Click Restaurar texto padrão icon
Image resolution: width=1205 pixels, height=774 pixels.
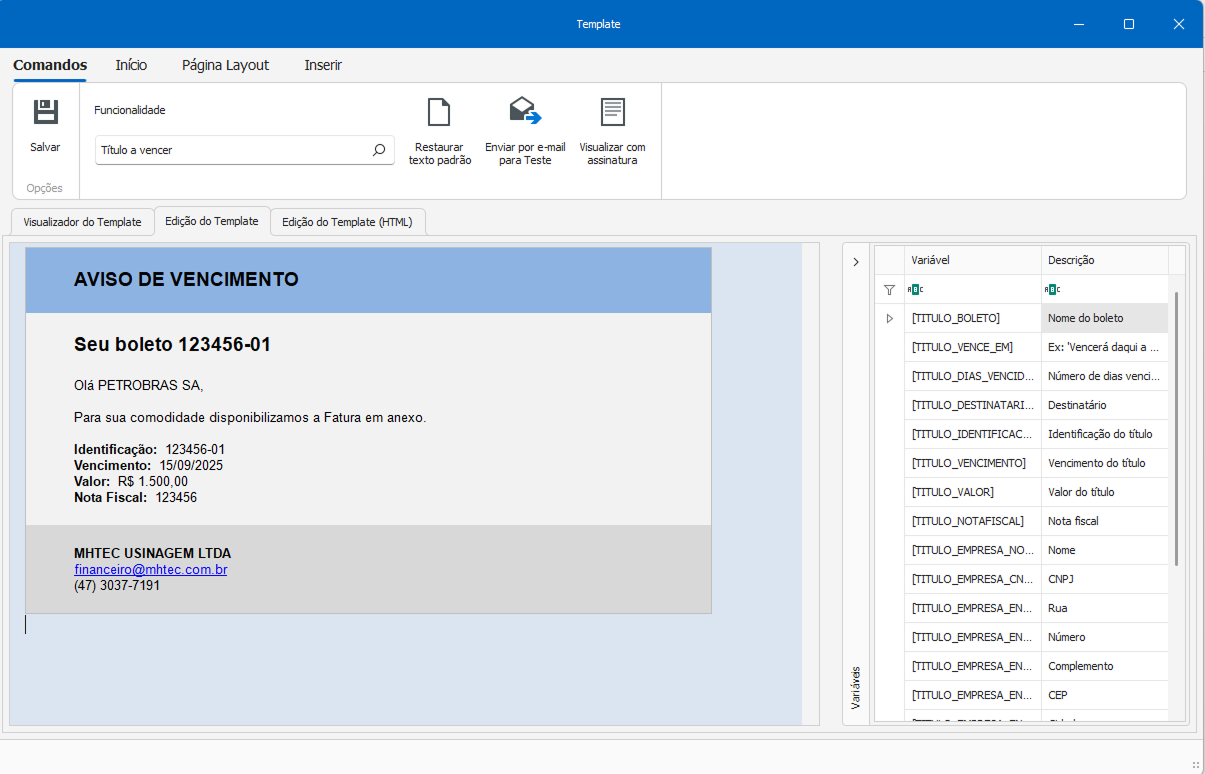point(439,112)
